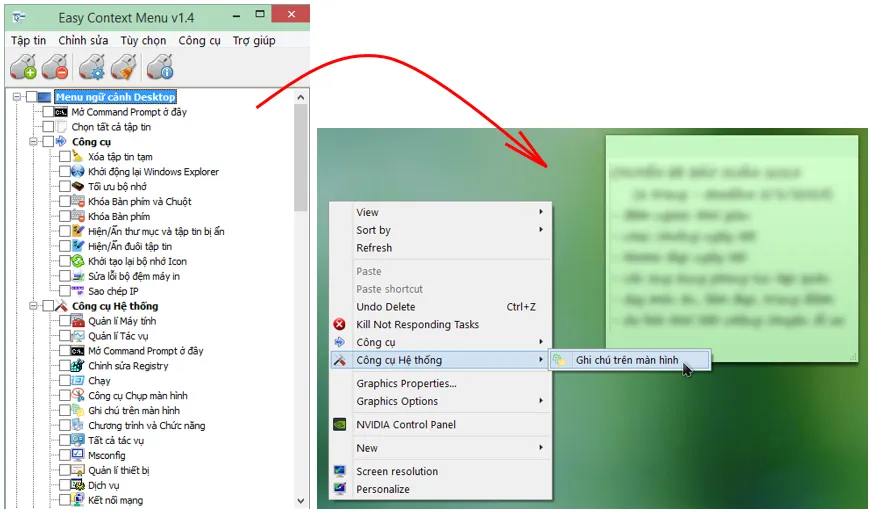Click the Chương trình và Chức năng icon

click(78, 426)
